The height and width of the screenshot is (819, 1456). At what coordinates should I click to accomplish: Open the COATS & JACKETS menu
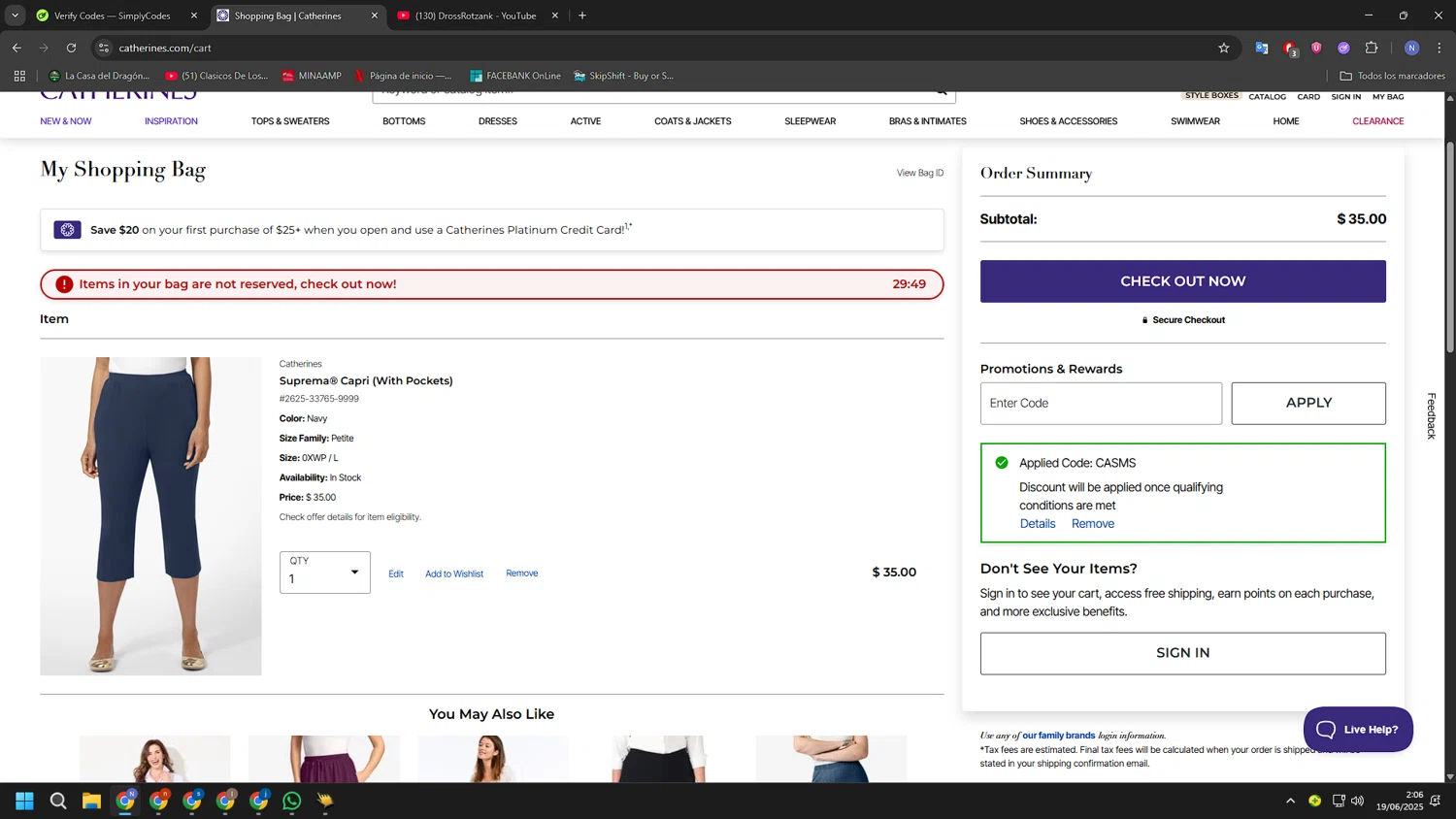pyautogui.click(x=693, y=121)
